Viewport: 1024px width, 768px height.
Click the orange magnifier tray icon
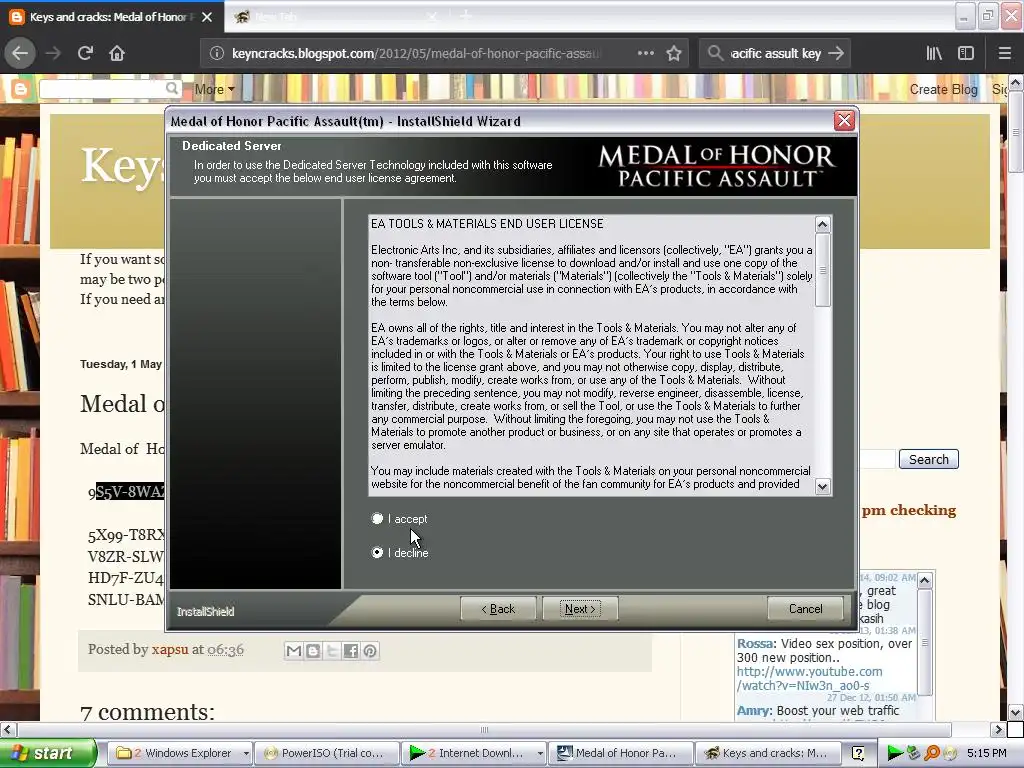[x=932, y=753]
